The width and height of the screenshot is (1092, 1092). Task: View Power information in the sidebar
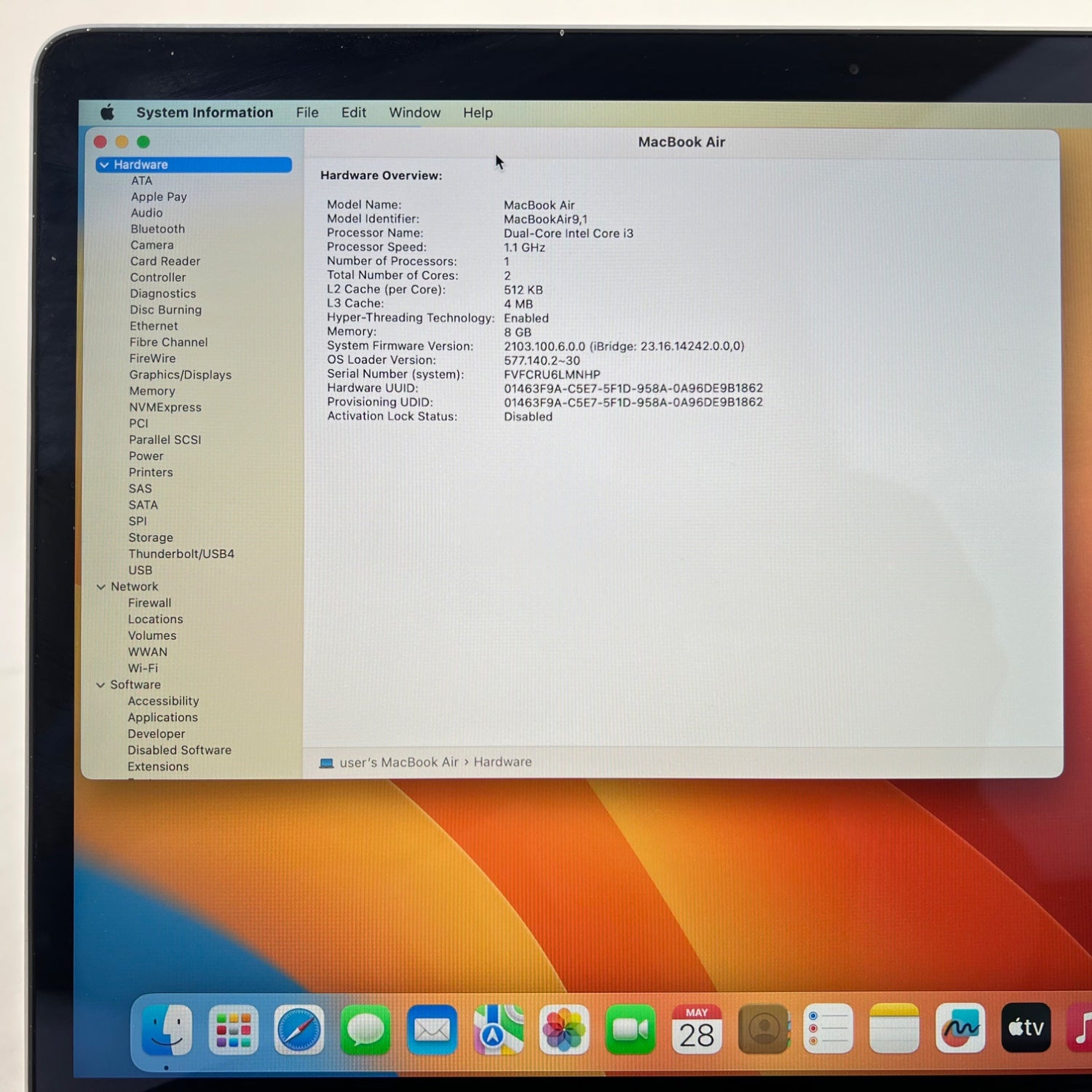(x=146, y=456)
